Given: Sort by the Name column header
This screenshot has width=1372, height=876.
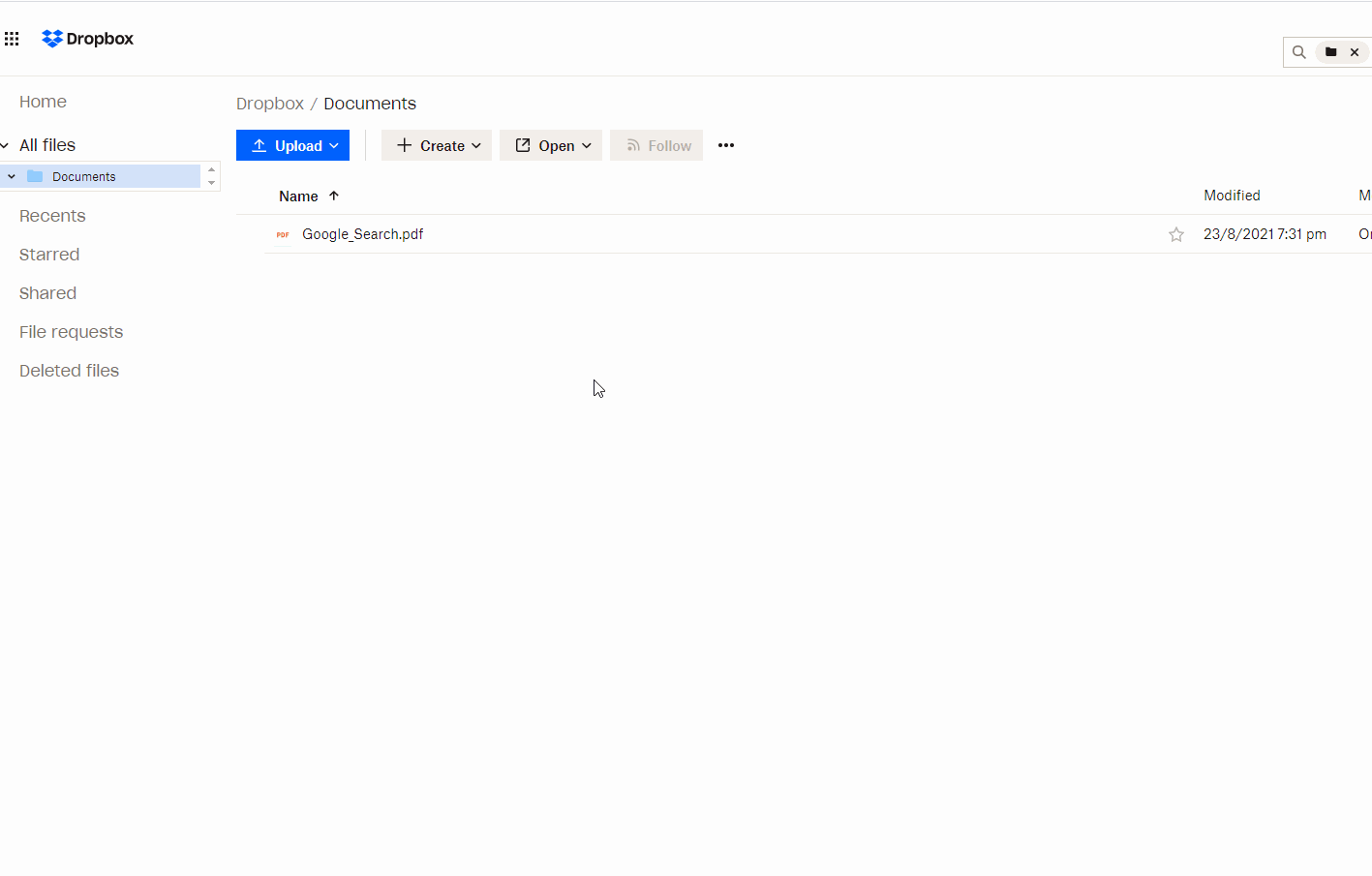Looking at the screenshot, I should tap(298, 196).
